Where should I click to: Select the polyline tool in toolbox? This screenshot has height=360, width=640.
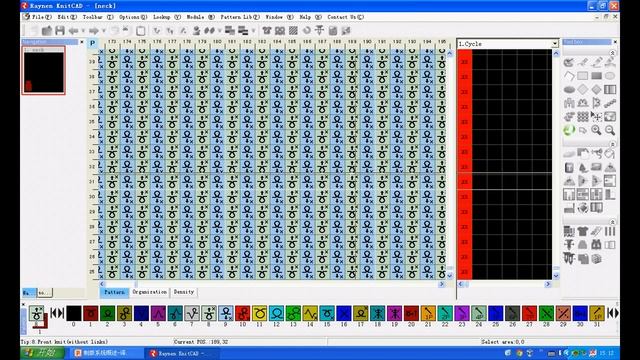(569, 76)
